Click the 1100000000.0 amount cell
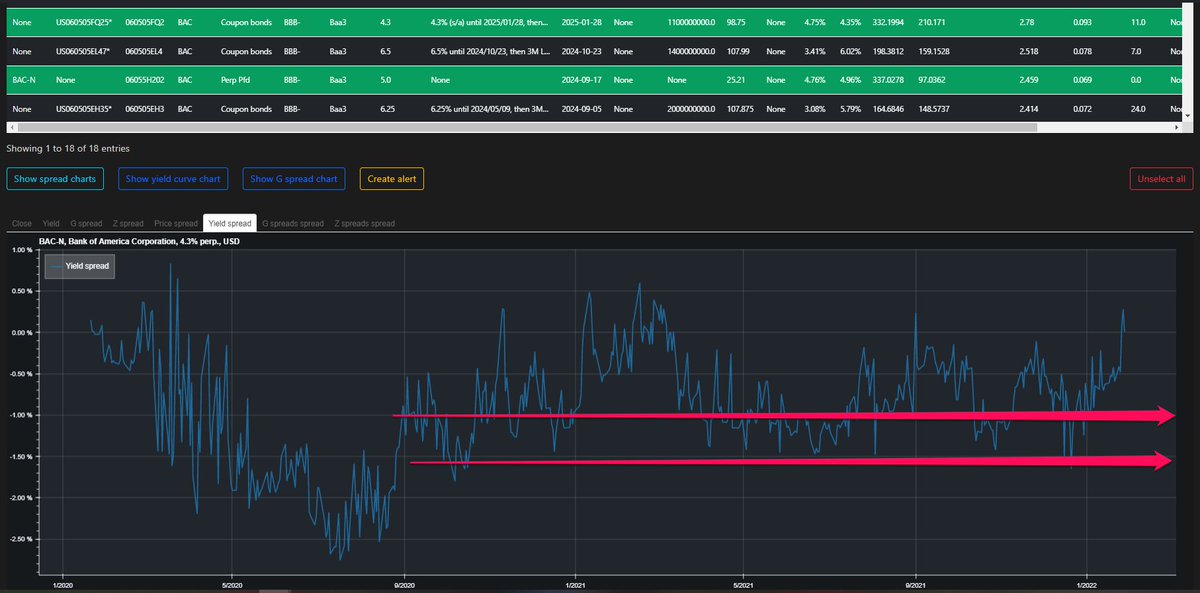 pyautogui.click(x=691, y=21)
